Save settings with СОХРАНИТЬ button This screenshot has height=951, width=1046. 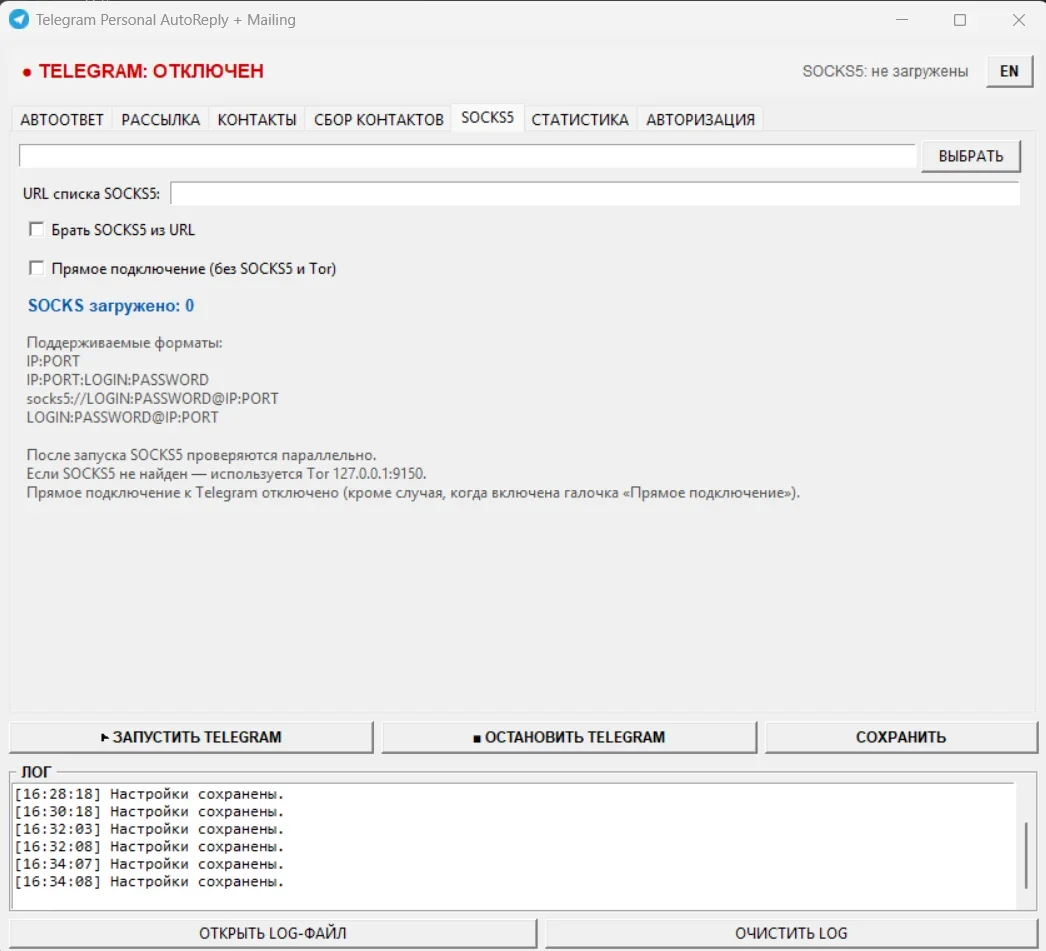pos(901,737)
